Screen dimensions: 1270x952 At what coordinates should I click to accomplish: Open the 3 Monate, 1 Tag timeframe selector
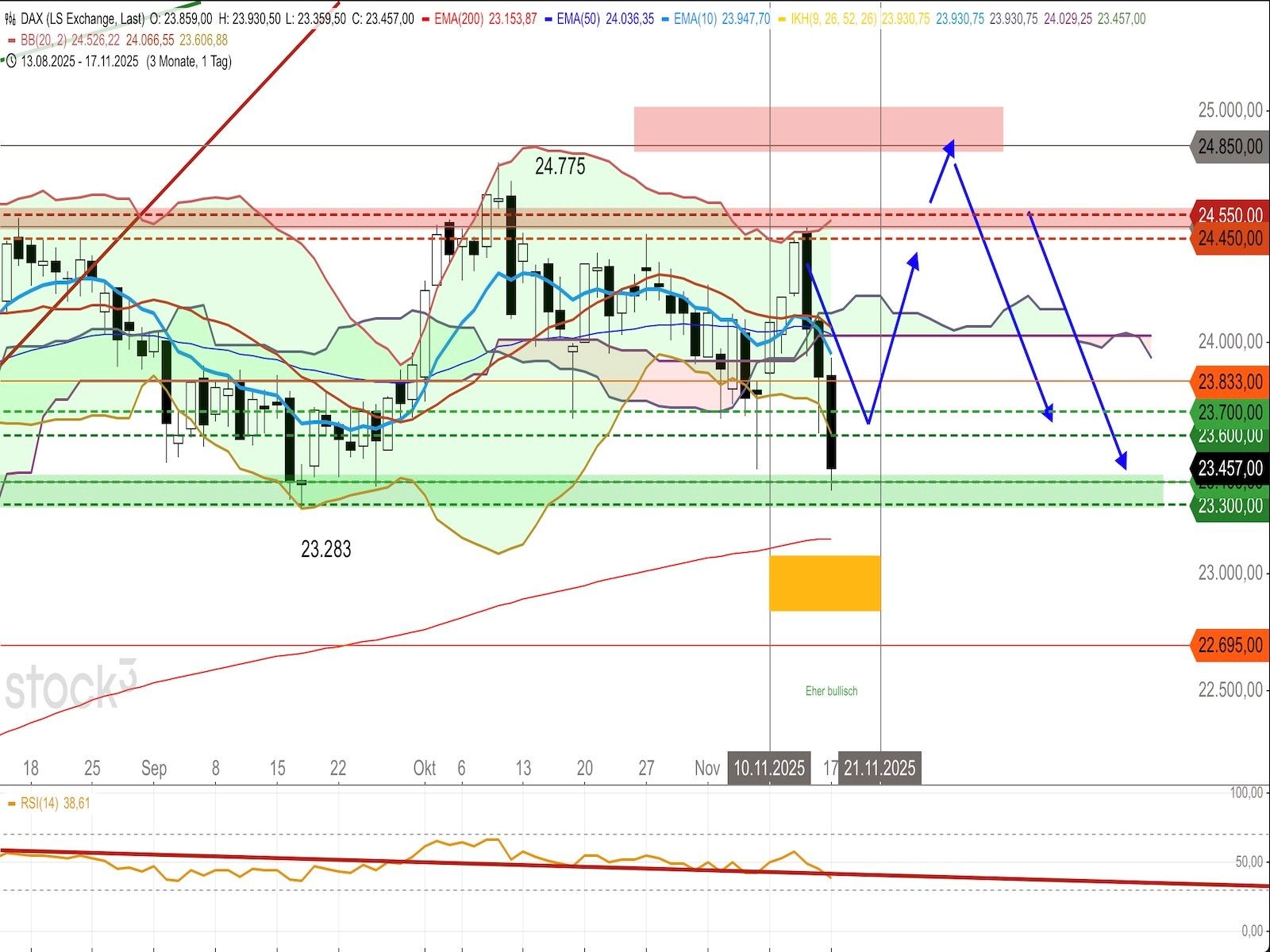tap(189, 61)
